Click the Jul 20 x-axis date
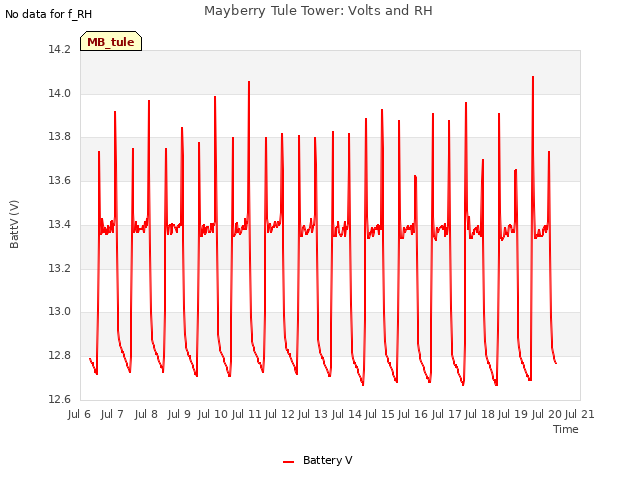 click(547, 414)
